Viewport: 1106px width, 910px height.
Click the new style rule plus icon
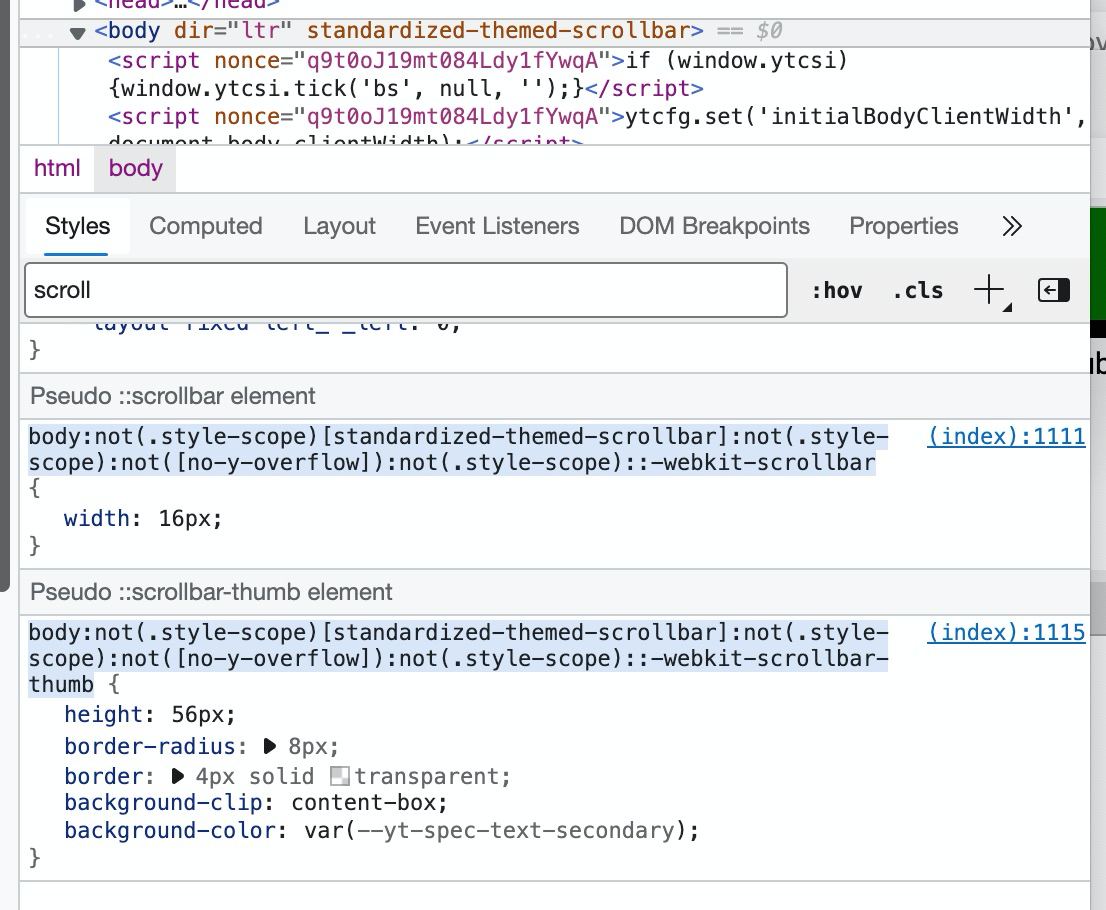point(989,290)
